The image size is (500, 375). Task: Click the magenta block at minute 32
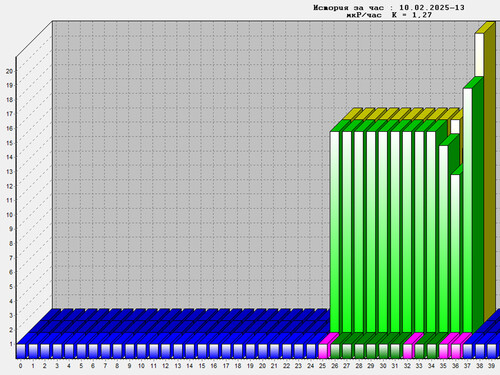407,351
